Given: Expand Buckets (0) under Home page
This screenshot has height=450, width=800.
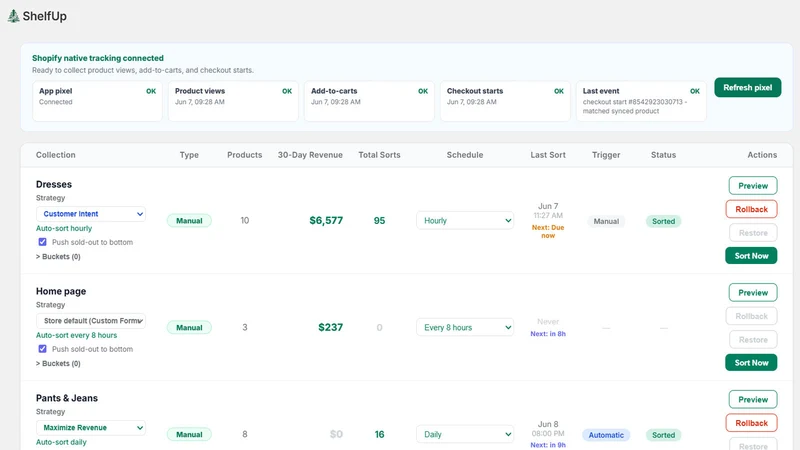Looking at the screenshot, I should (x=58, y=363).
